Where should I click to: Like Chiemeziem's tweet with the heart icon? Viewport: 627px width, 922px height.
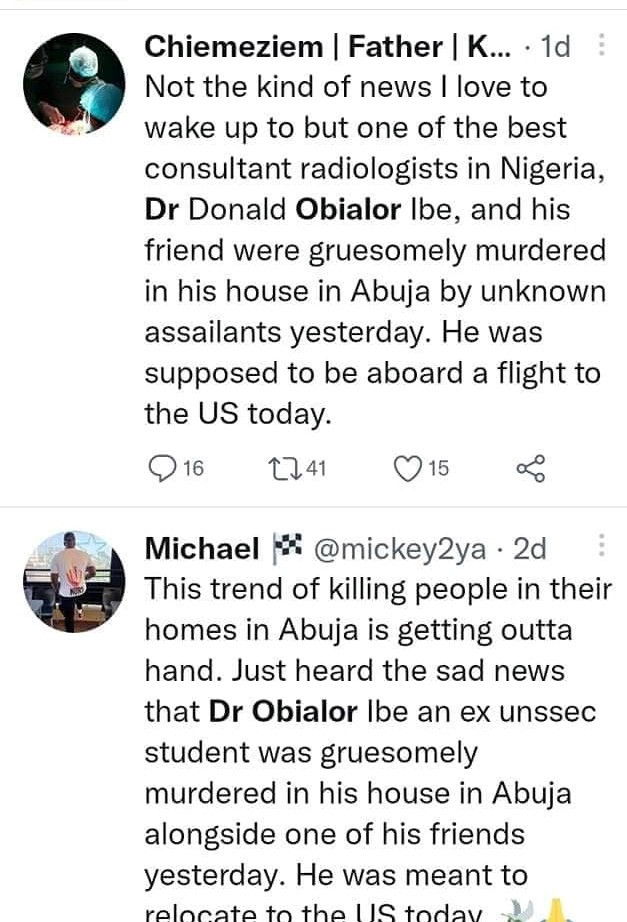406,467
